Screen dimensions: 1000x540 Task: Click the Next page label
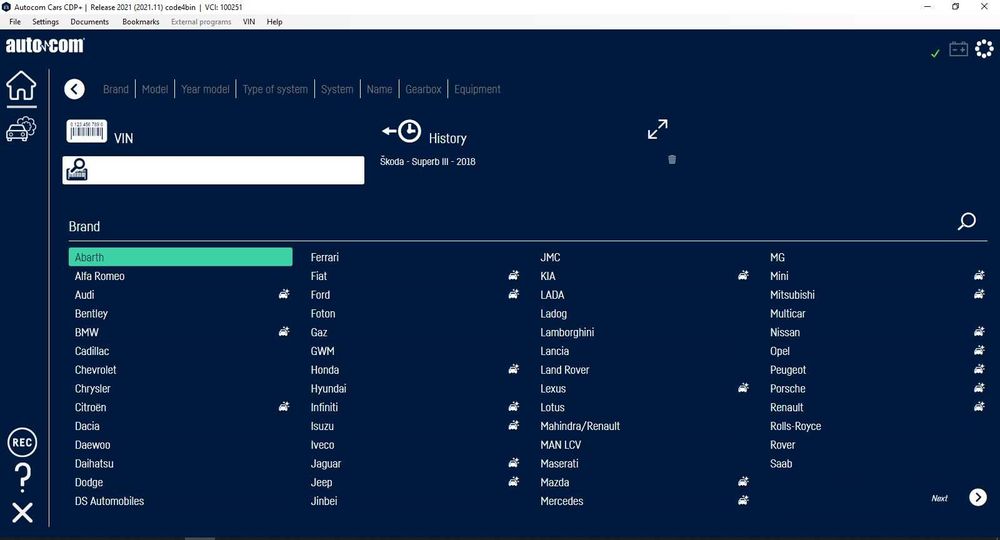[x=939, y=498]
